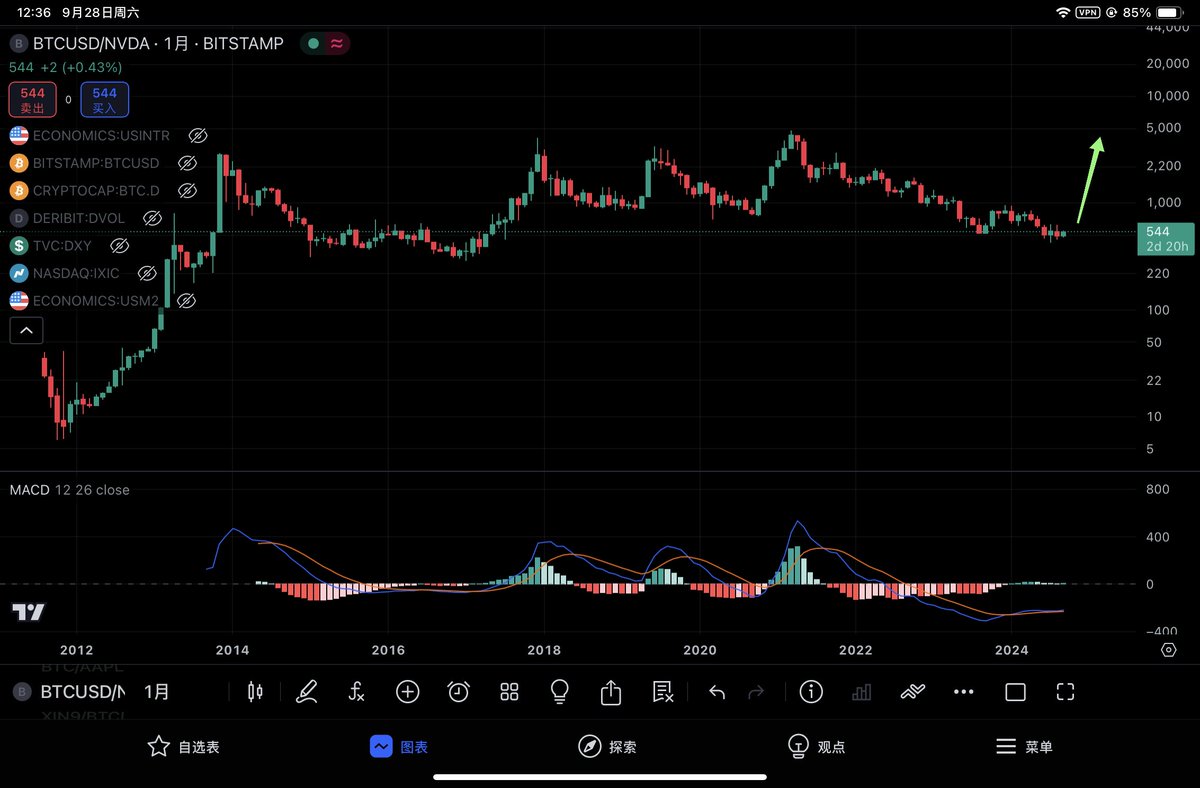Tap the VPN status indicator
The width and height of the screenshot is (1200, 788).
click(x=1088, y=13)
